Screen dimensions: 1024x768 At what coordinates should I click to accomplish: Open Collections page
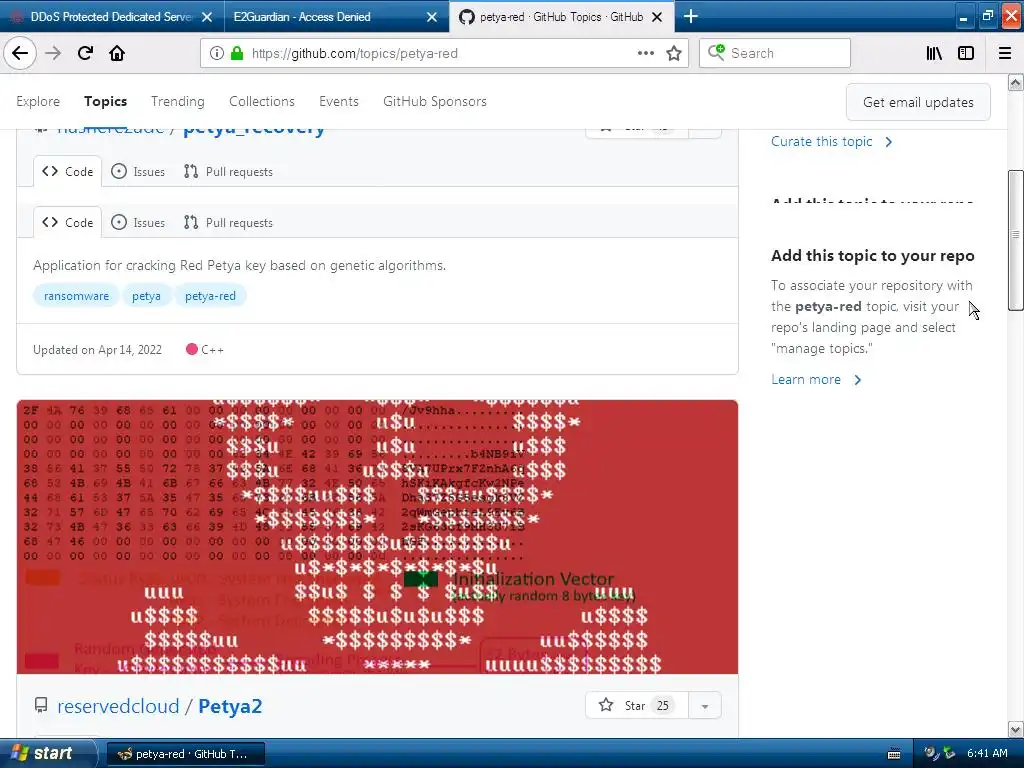pyautogui.click(x=262, y=101)
